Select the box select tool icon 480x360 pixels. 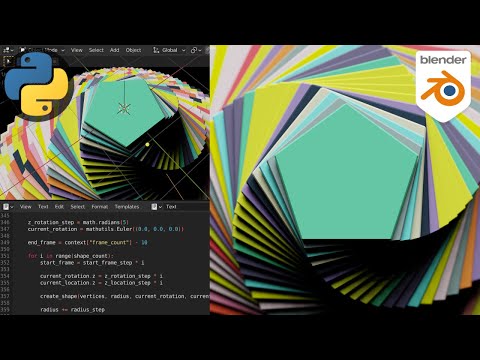[8, 61]
